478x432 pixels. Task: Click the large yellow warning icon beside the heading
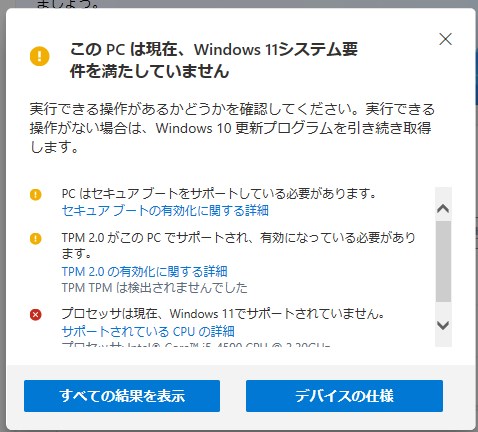[40, 56]
